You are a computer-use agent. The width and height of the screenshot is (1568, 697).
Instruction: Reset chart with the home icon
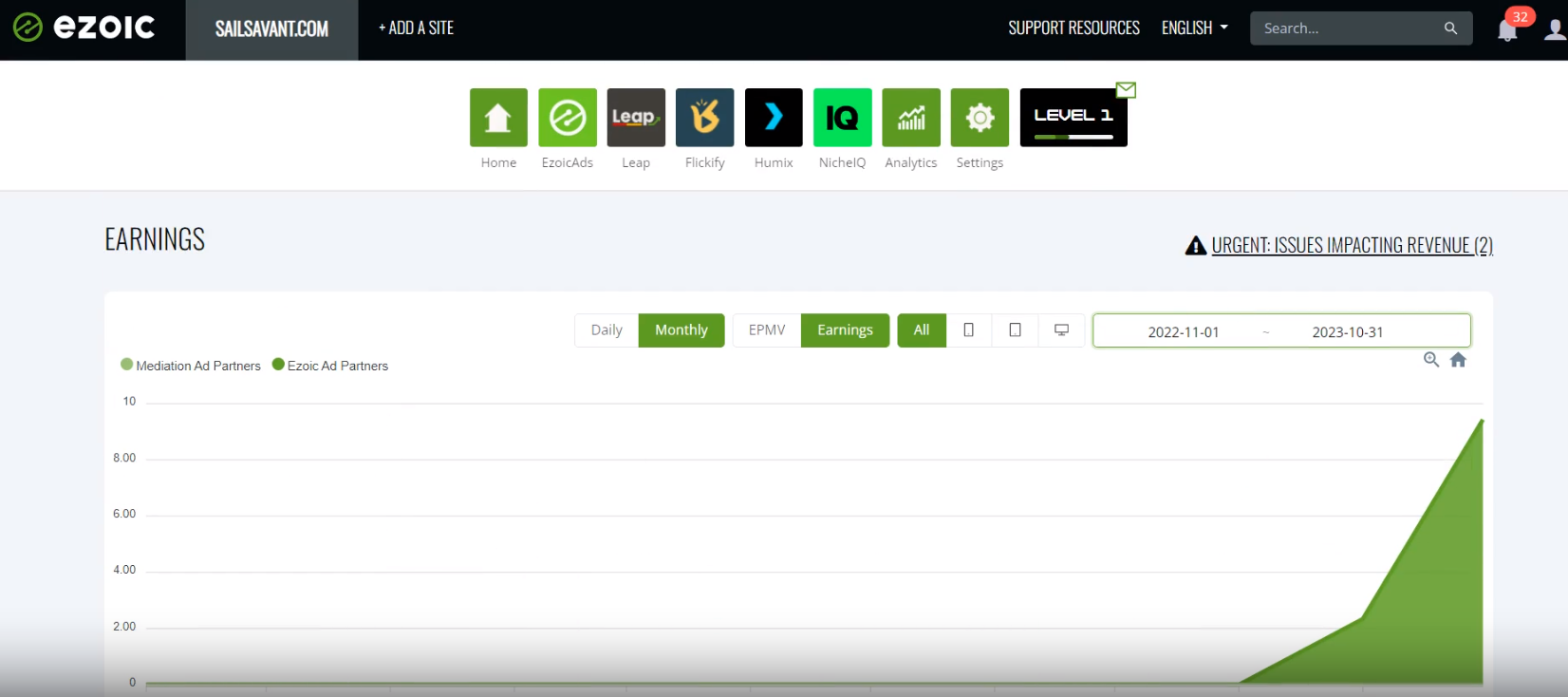1459,360
